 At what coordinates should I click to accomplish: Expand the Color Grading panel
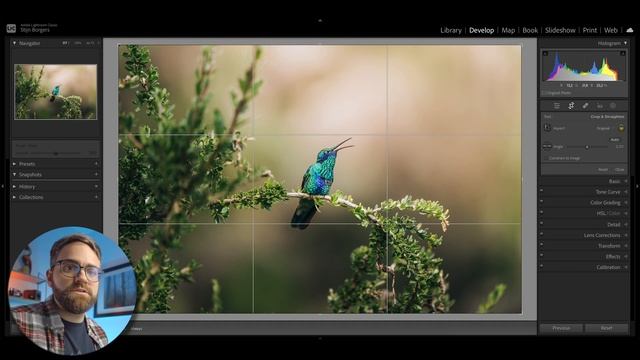click(x=626, y=202)
